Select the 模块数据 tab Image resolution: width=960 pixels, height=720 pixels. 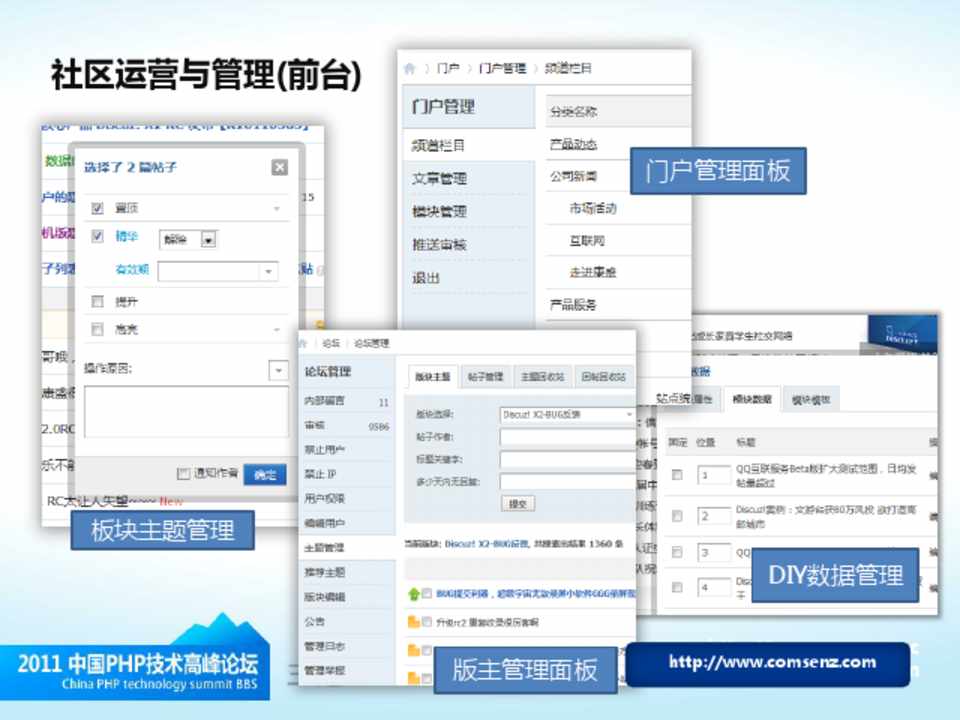point(753,400)
